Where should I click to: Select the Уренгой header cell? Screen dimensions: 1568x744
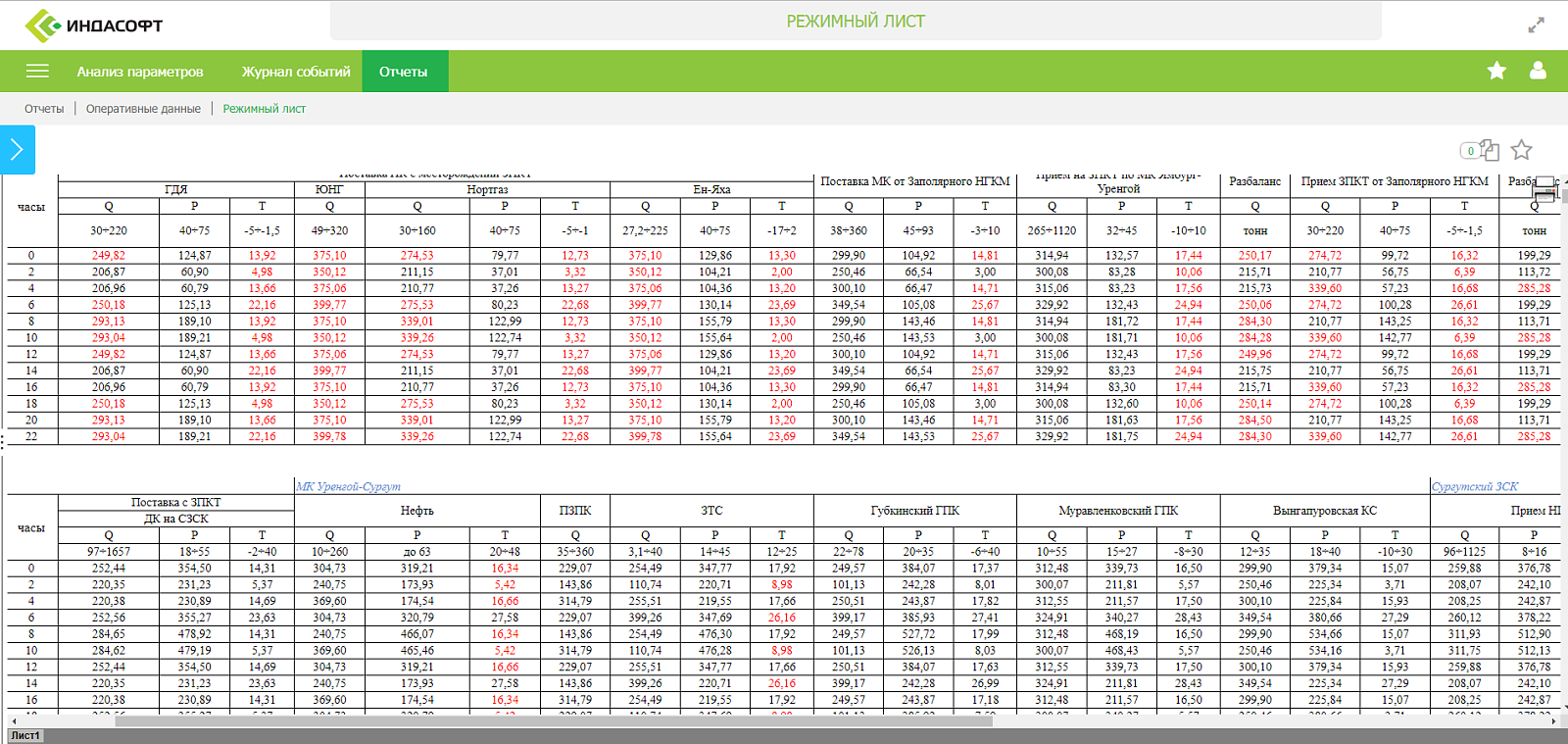point(1118,188)
